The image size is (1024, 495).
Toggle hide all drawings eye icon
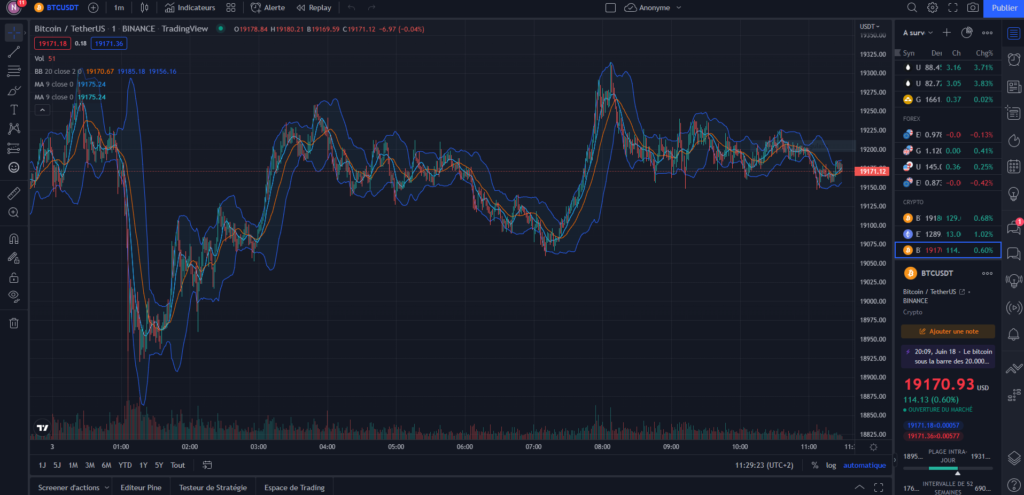point(14,296)
